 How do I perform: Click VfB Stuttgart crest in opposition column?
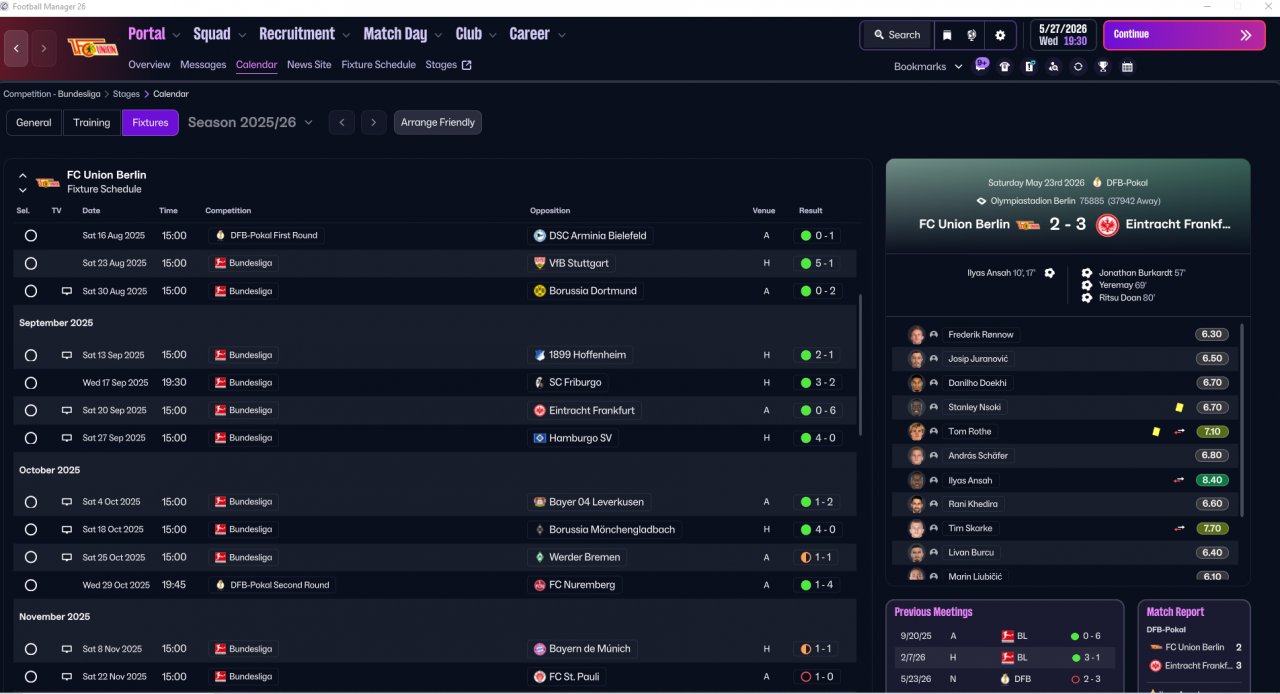click(x=540, y=263)
